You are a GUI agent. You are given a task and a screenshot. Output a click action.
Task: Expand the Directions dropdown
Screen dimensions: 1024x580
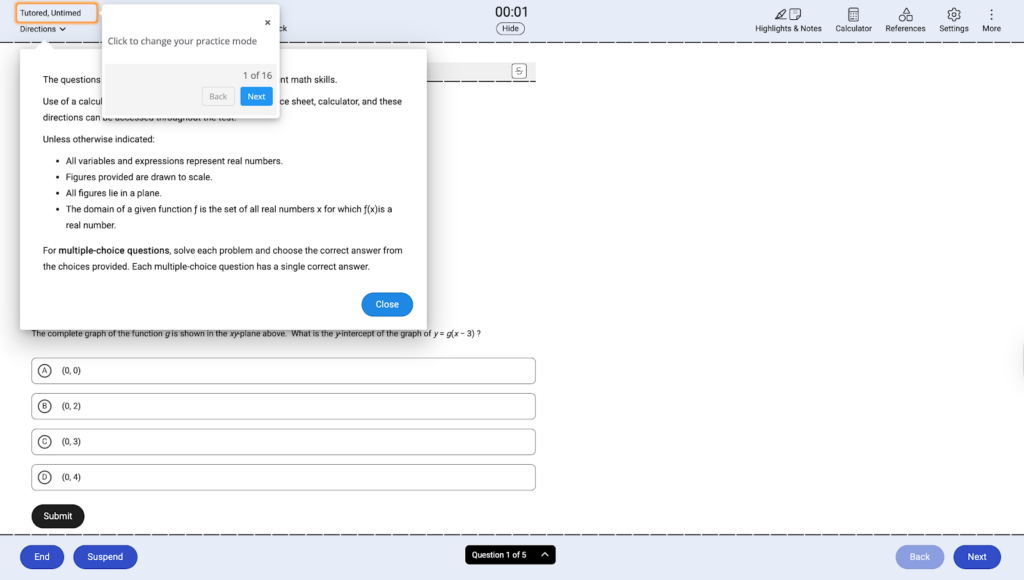click(41, 30)
